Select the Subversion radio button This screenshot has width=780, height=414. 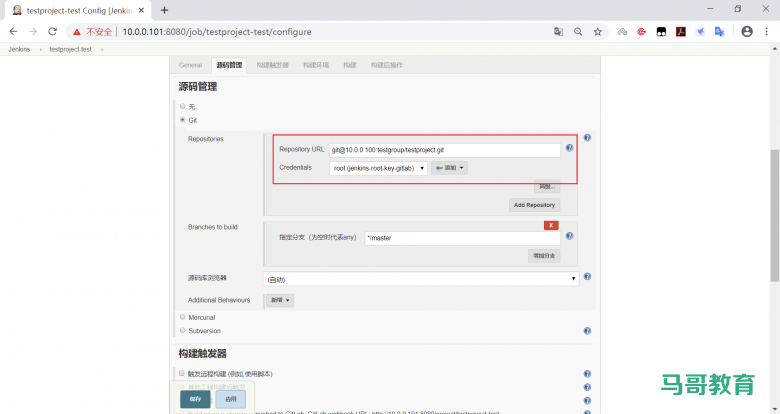[183, 330]
